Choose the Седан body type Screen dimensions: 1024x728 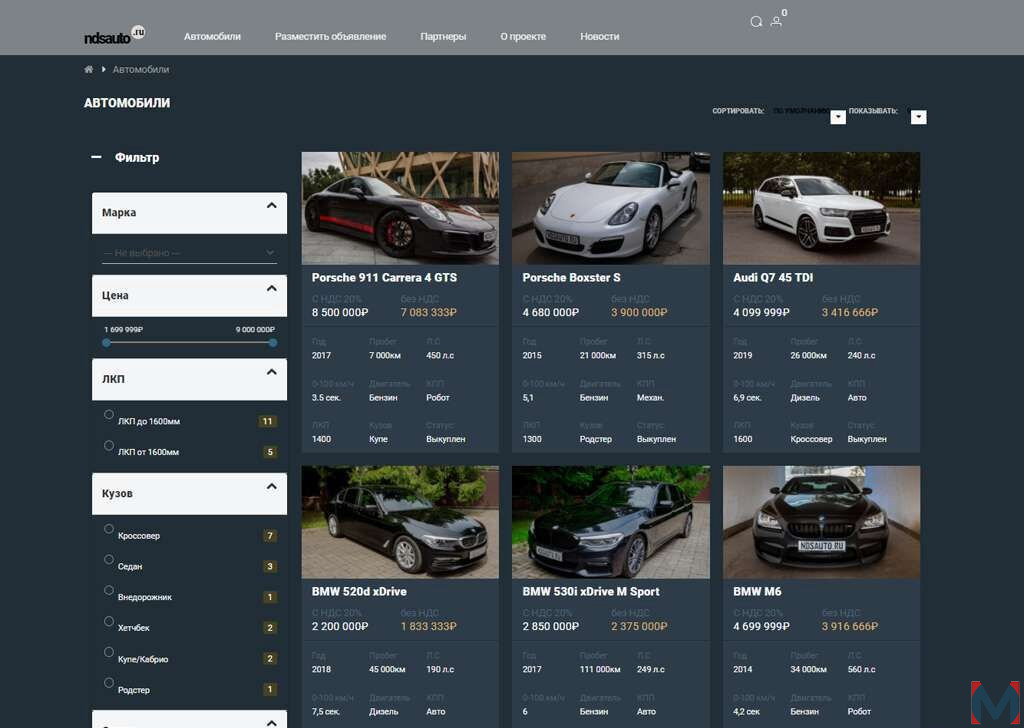point(109,560)
